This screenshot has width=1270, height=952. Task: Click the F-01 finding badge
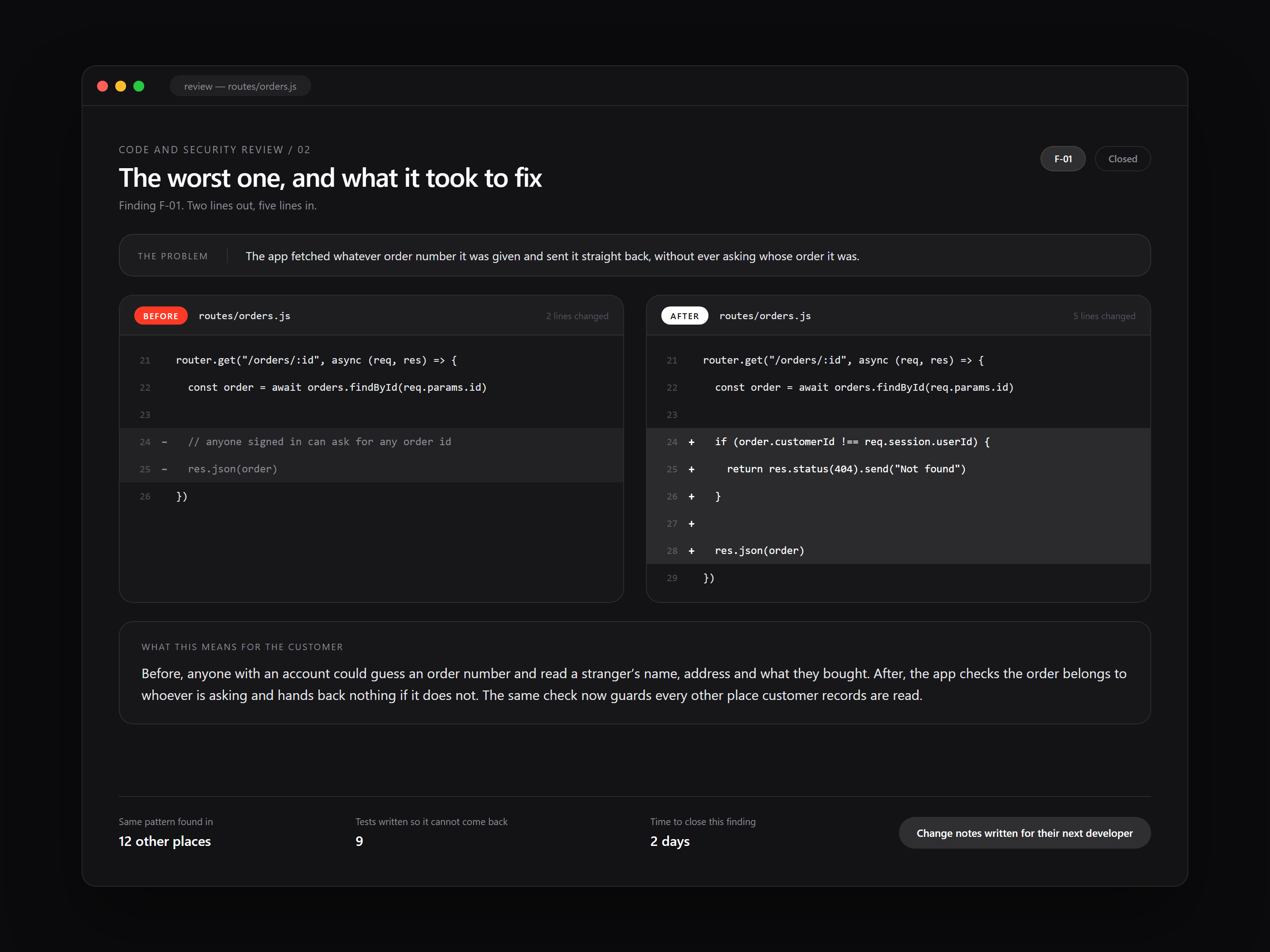click(1063, 159)
